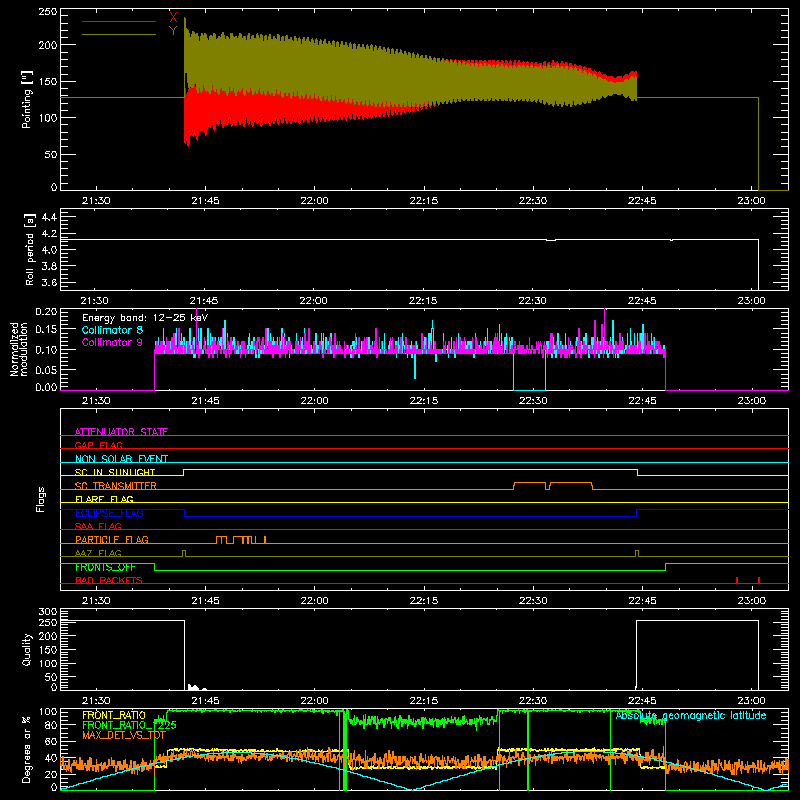Select the A4Z_FLAG label in olive
This screenshot has width=800, height=800.
[x=98, y=553]
